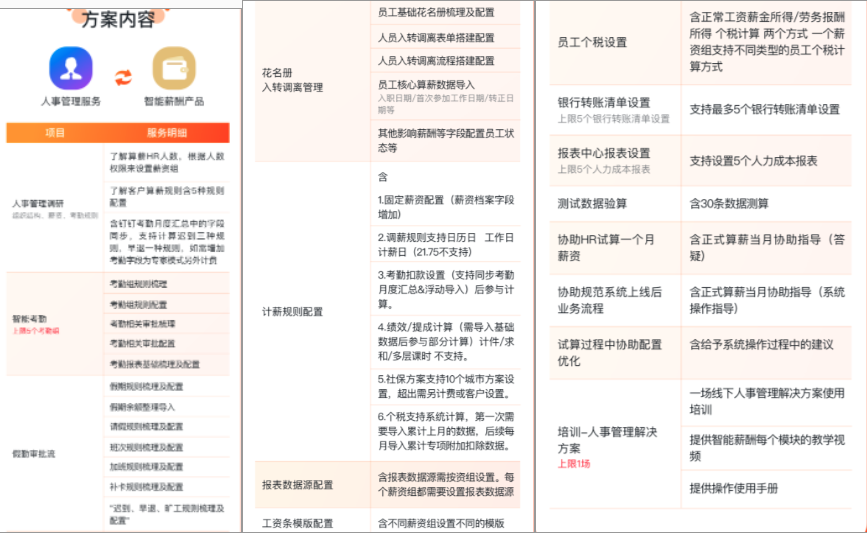
Task: Click the 4.绩效/提成计算 item
Action: pos(446,341)
